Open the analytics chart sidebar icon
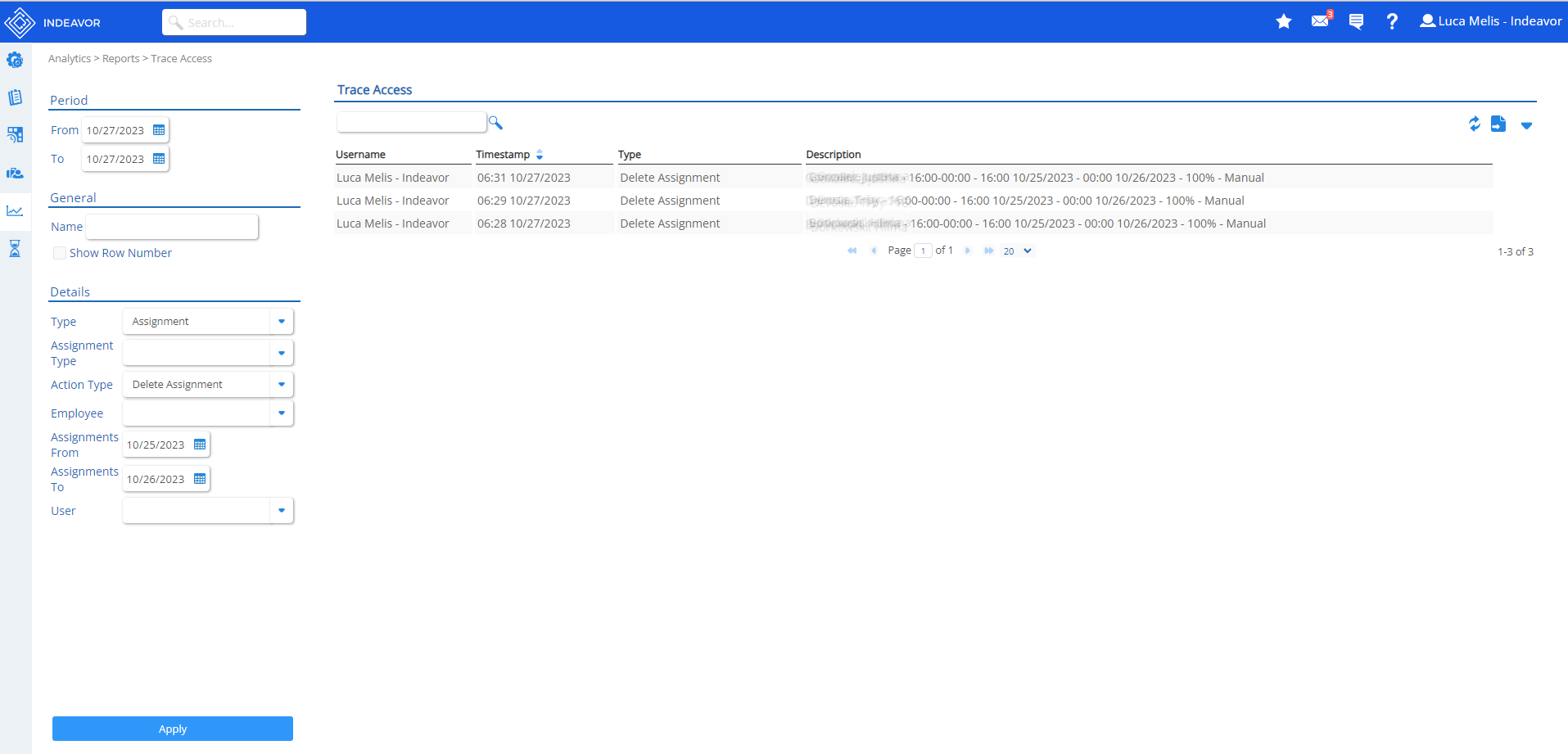Screen dimensions: 1568x754 tap(15, 210)
